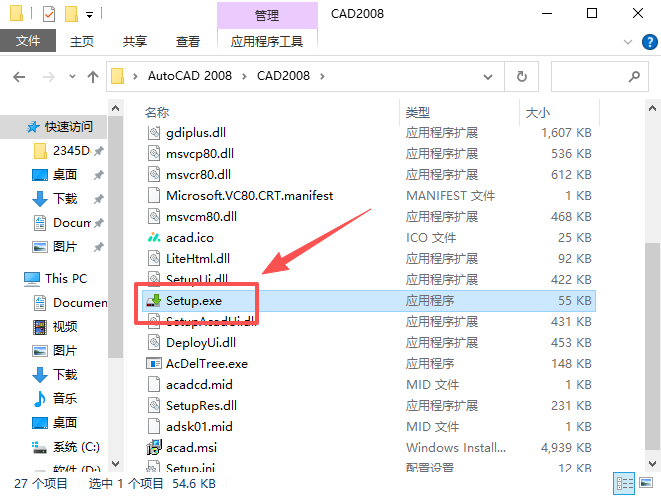Open the address bar history dropdown
The width and height of the screenshot is (661, 496).
pos(488,77)
